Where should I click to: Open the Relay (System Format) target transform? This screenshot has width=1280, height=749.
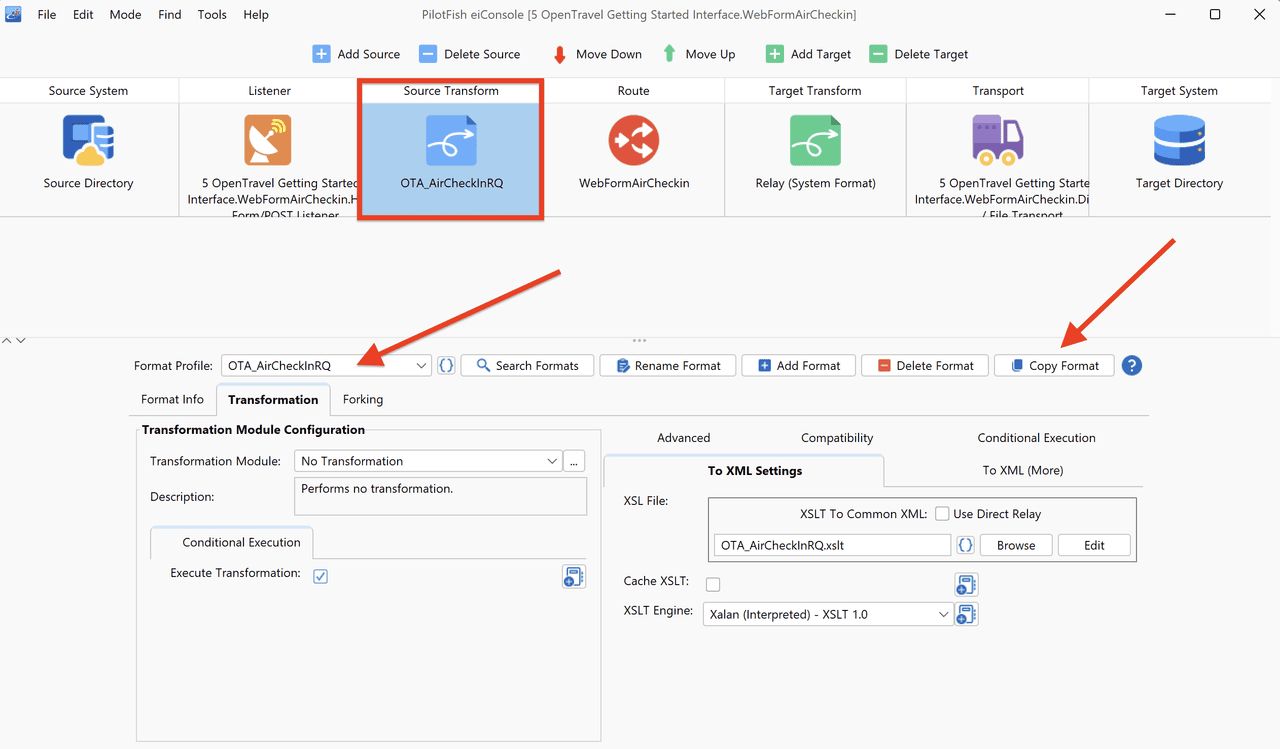[815, 140]
